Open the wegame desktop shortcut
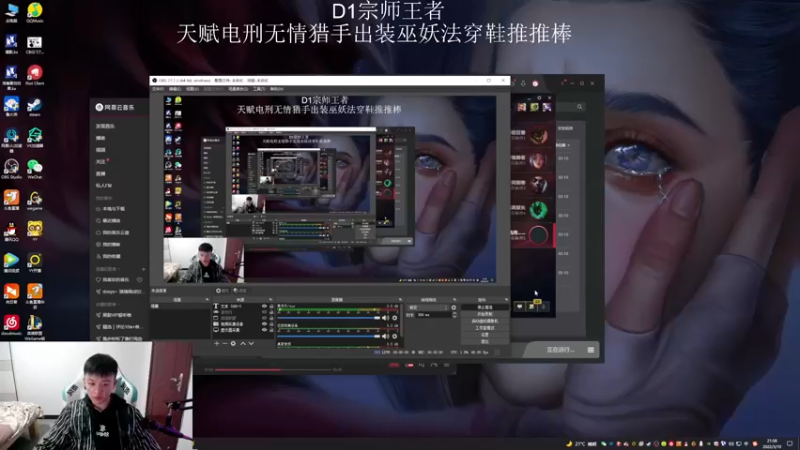 pos(34,201)
